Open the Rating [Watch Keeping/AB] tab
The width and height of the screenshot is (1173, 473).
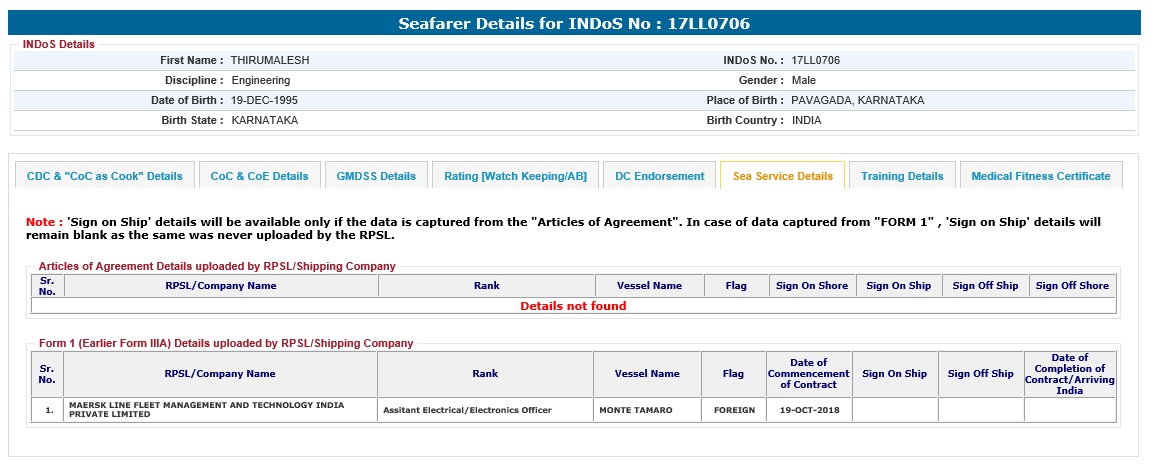click(515, 176)
